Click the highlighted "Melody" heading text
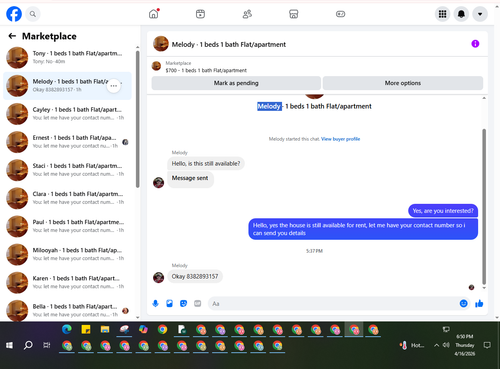 tap(269, 106)
